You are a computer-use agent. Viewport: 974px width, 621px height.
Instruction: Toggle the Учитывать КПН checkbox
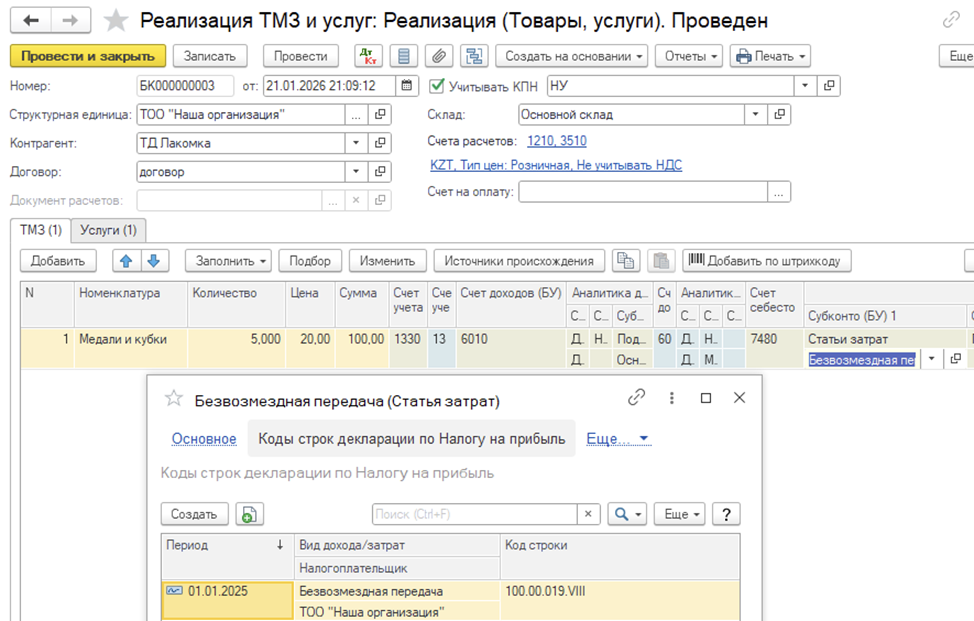pyautogui.click(x=436, y=86)
